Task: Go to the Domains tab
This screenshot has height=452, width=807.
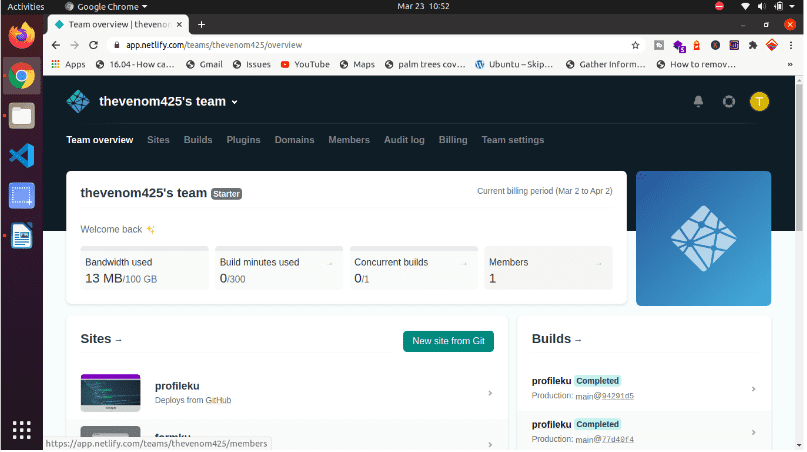Action: pos(294,140)
